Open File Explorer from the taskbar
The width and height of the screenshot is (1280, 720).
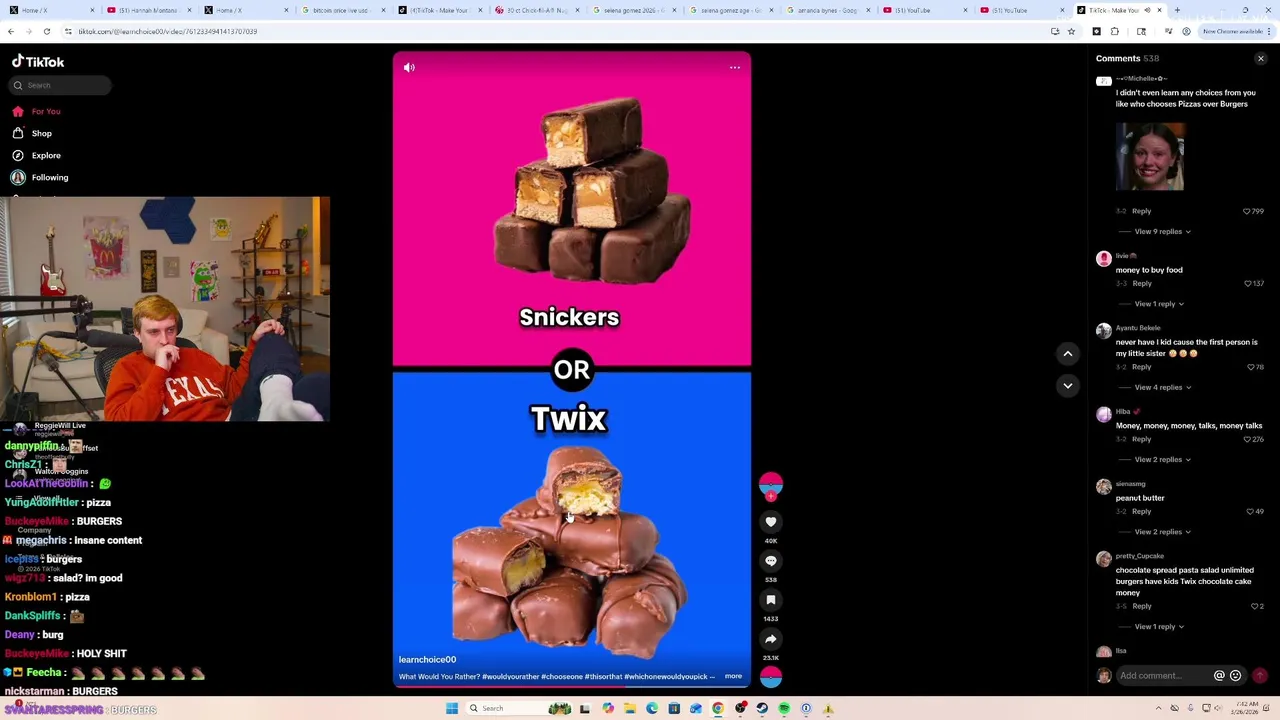click(630, 709)
